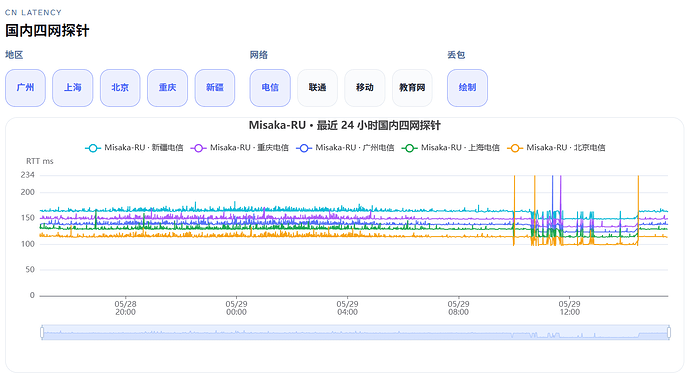Click the 05/29 04:00 axis label
This screenshot has width=690, height=377.
[347, 308]
